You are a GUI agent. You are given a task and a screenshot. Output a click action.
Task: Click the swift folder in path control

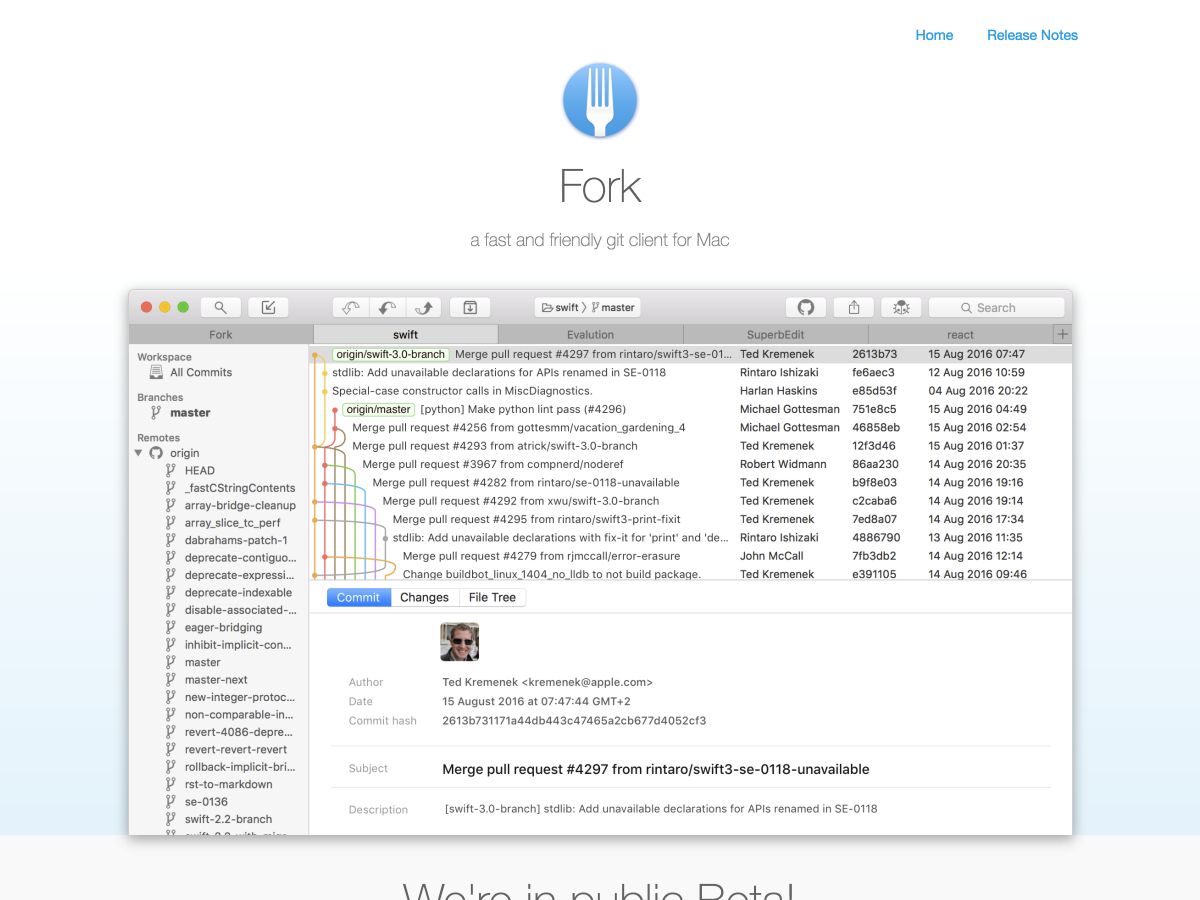pos(560,308)
